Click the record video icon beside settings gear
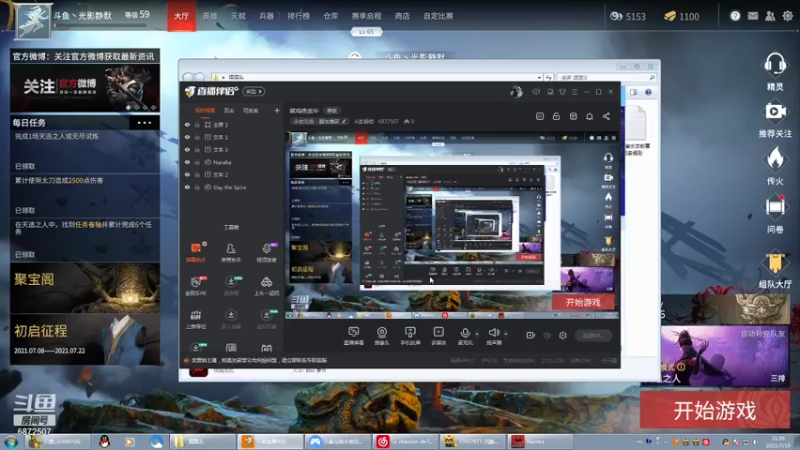 (x=531, y=335)
